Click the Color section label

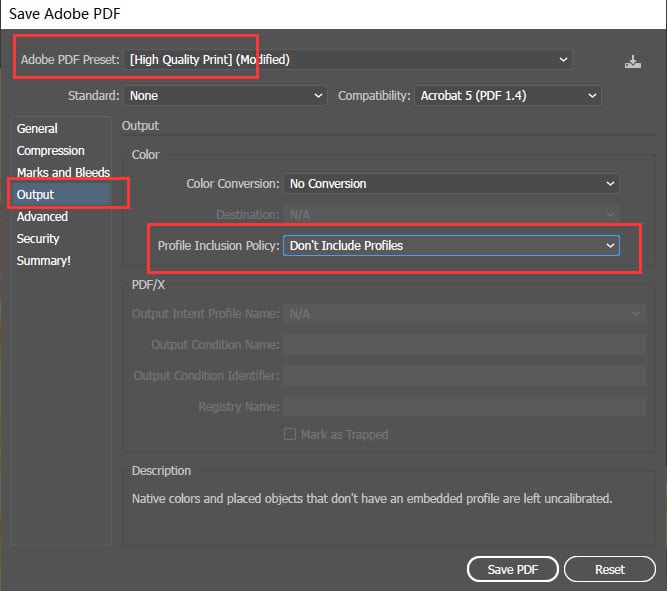click(x=145, y=154)
